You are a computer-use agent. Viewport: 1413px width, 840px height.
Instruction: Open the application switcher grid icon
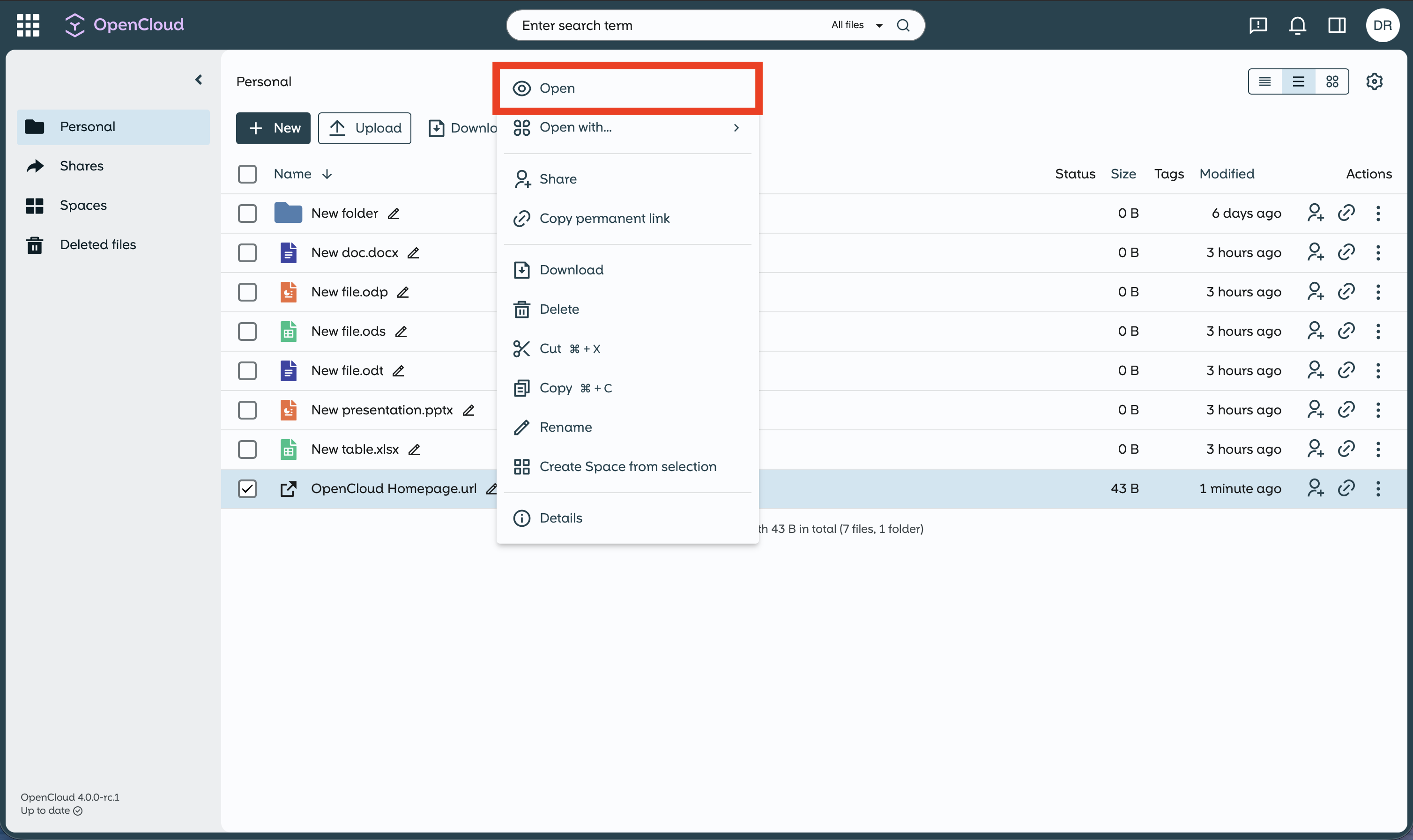click(x=28, y=25)
